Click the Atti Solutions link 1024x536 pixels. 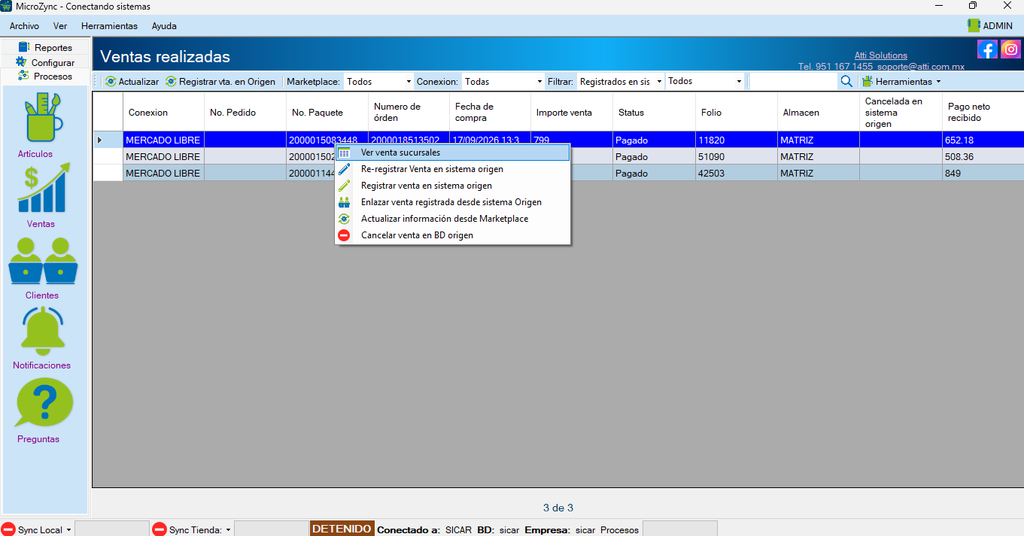click(x=880, y=55)
